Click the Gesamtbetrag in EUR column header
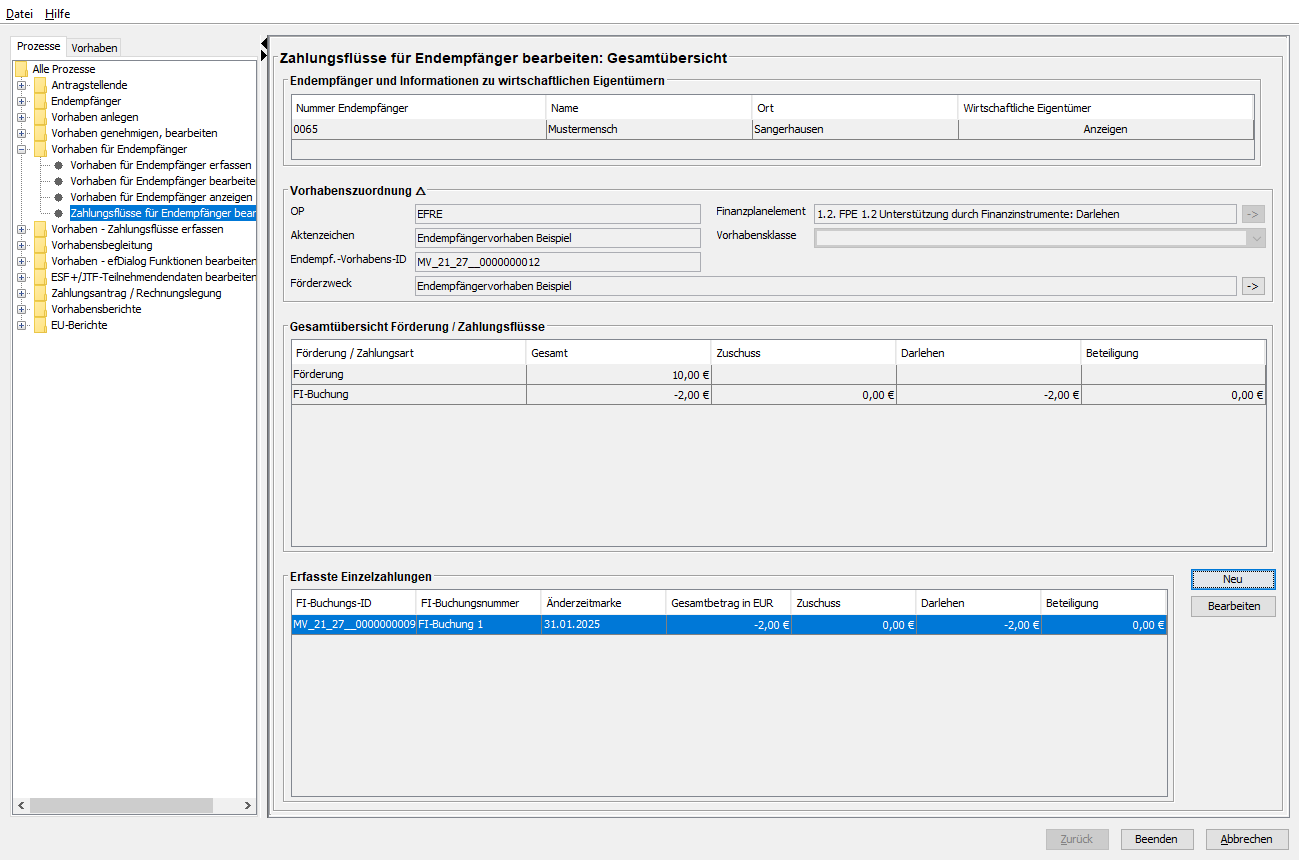This screenshot has height=860, width=1299. point(728,603)
